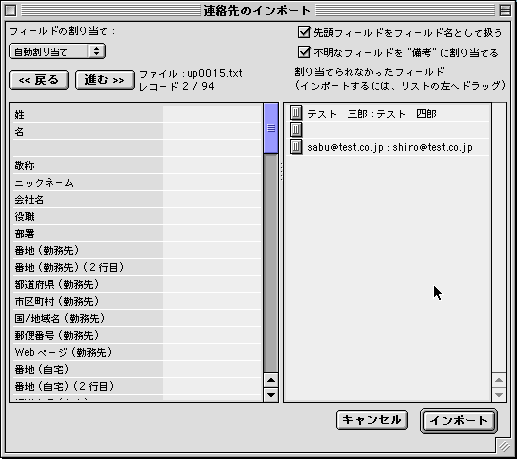
Task: Select the 番地（自宅）（2 行目） row
Action: pos(137,386)
